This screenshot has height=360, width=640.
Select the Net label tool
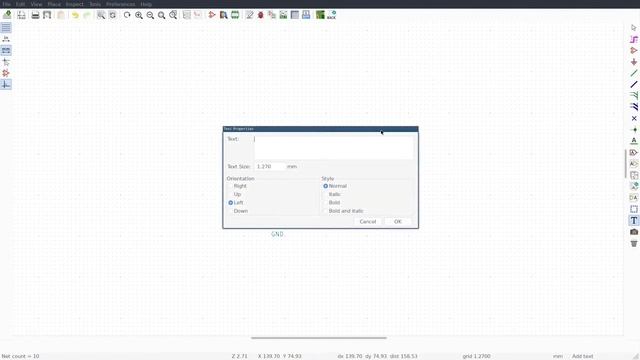634,141
